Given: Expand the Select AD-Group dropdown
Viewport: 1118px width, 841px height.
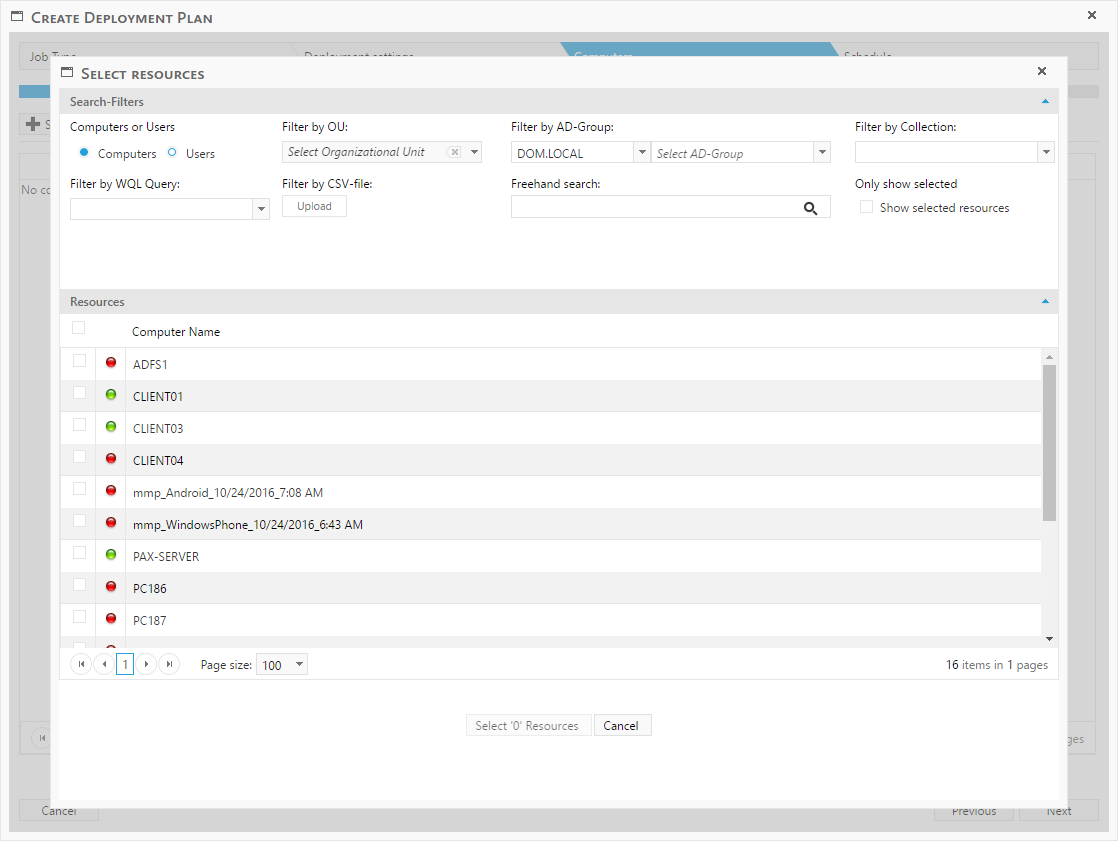Looking at the screenshot, I should pos(822,153).
